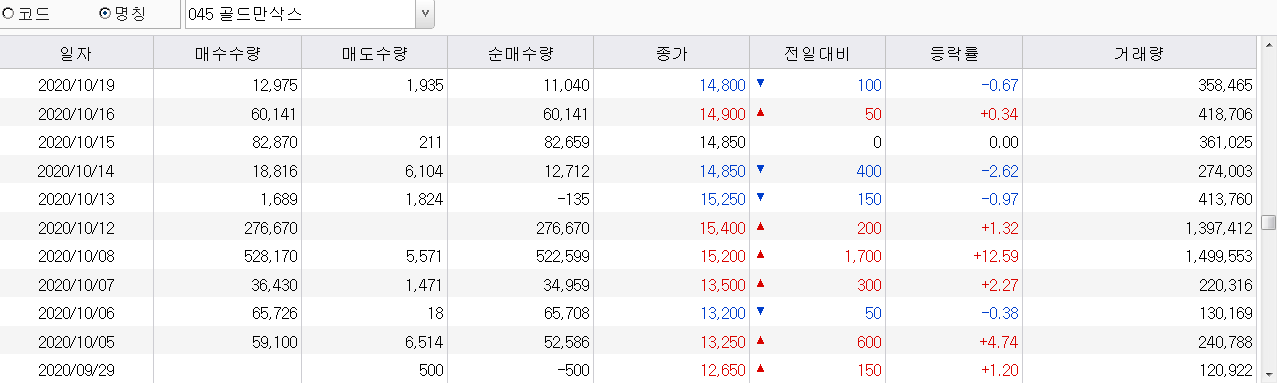Click closing price 14,800

point(723,86)
